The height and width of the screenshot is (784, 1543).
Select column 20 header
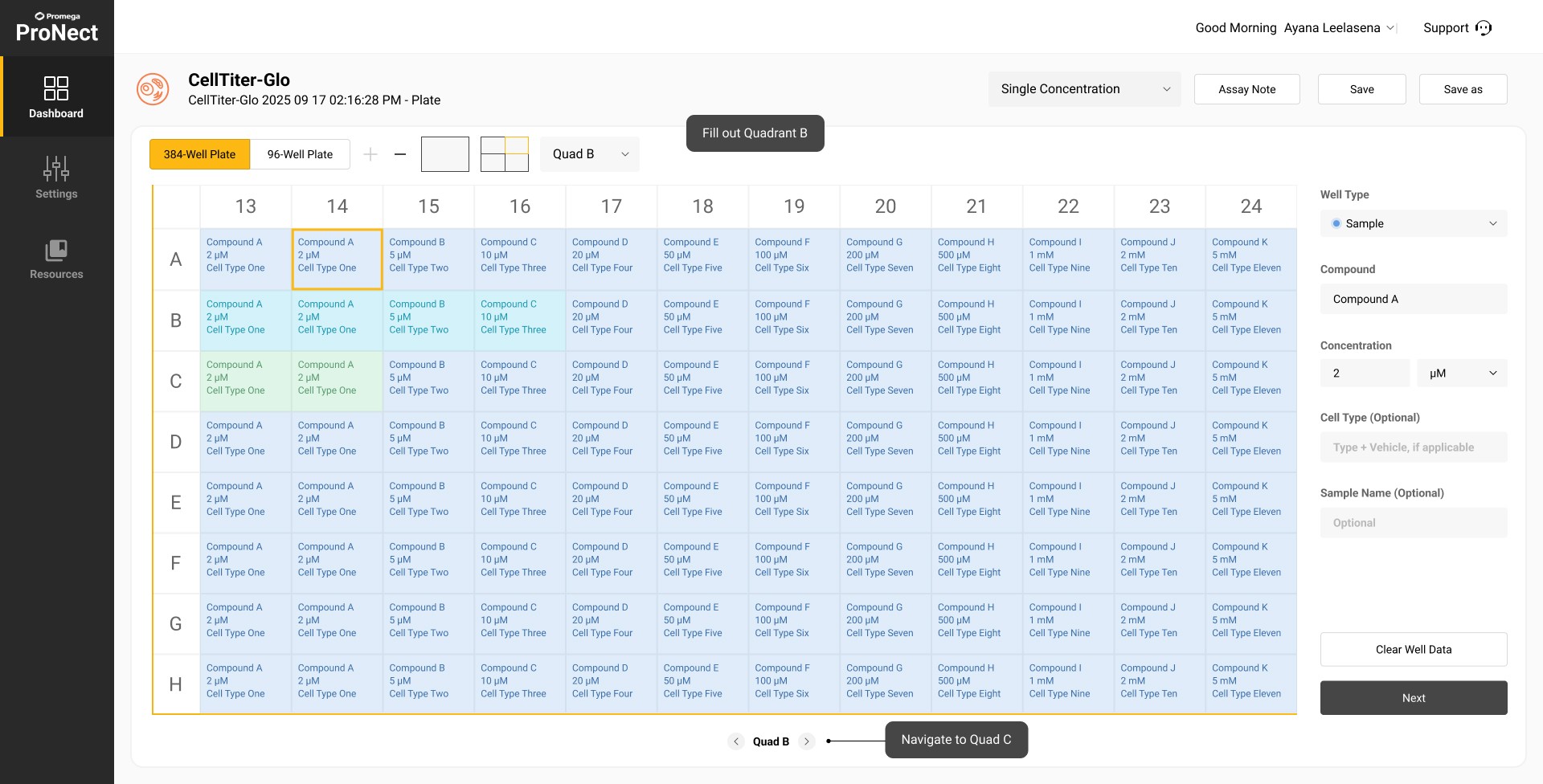tap(886, 206)
